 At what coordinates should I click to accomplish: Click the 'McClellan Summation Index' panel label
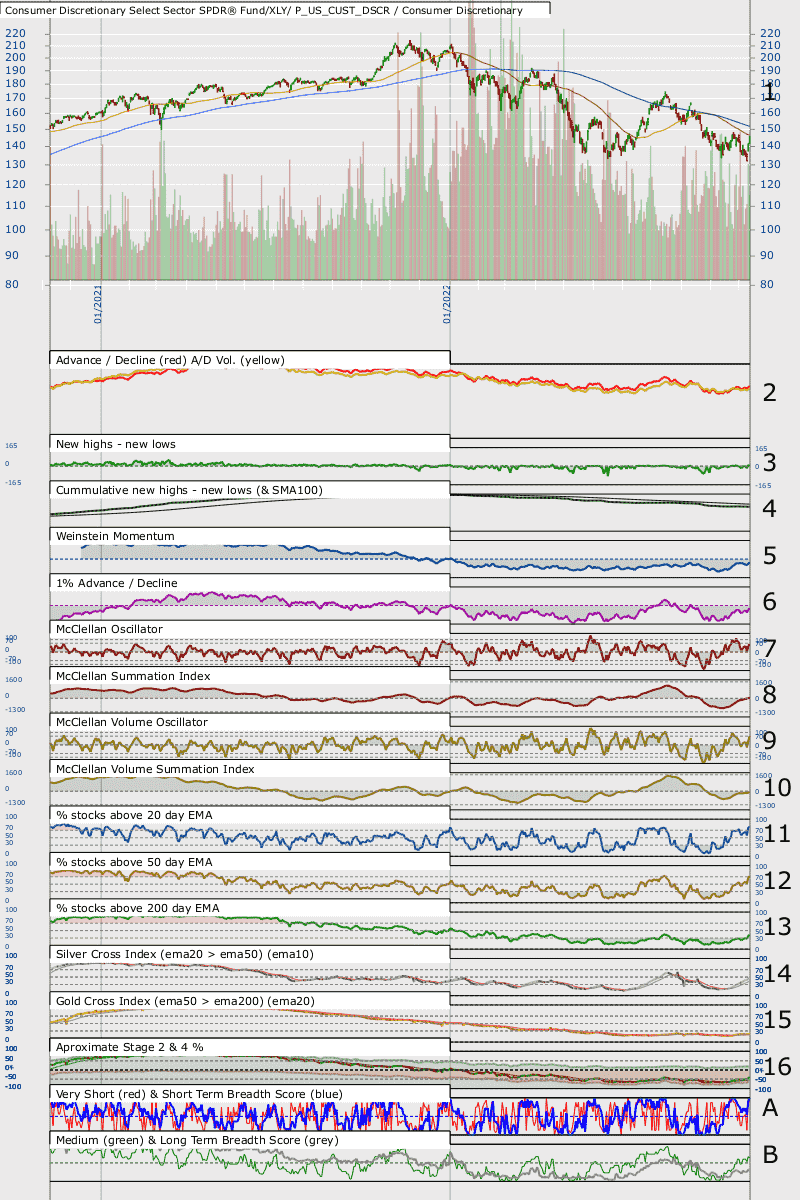(x=134, y=676)
